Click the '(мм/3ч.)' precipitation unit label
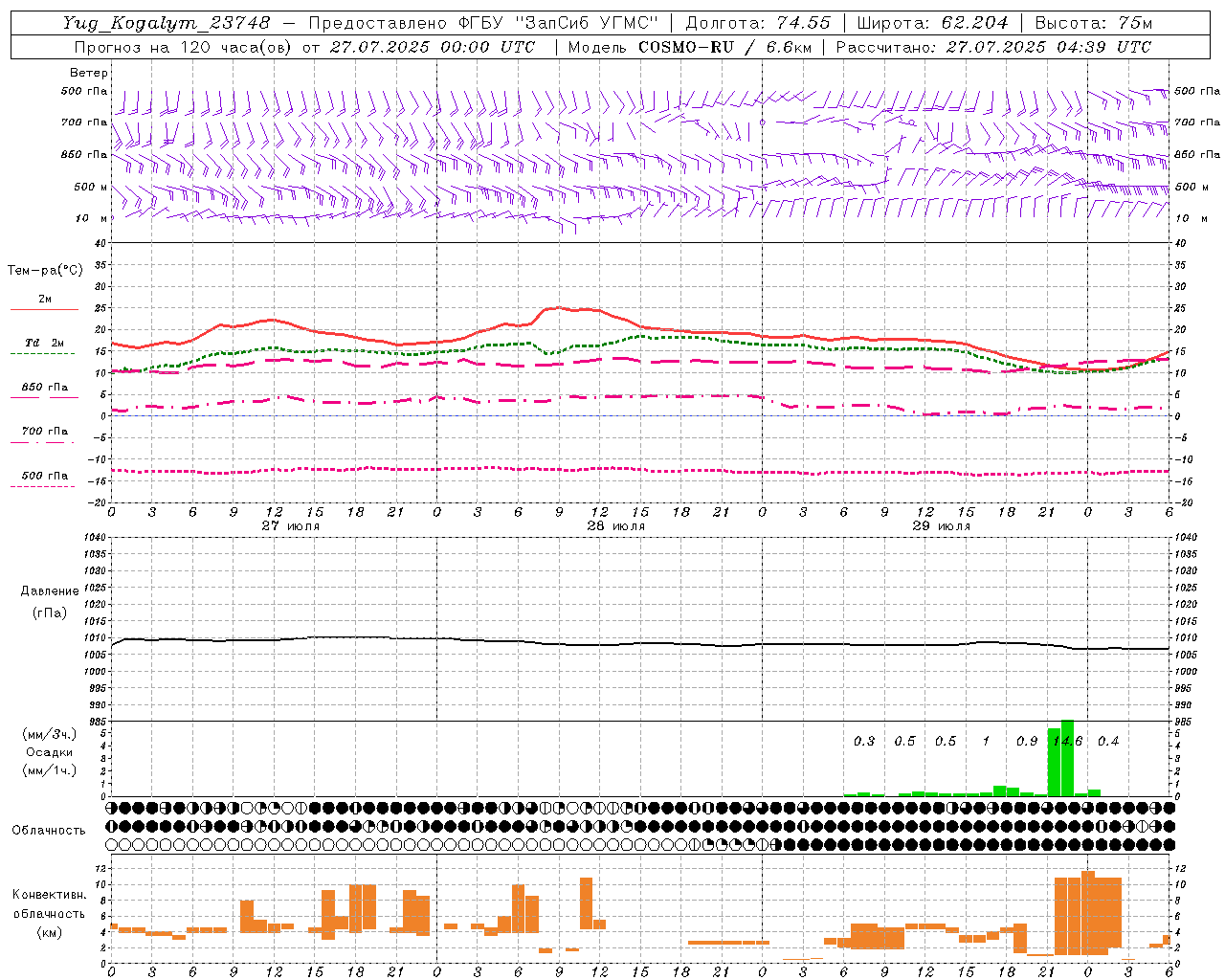Image resolution: width=1225 pixels, height=980 pixels. click(49, 734)
